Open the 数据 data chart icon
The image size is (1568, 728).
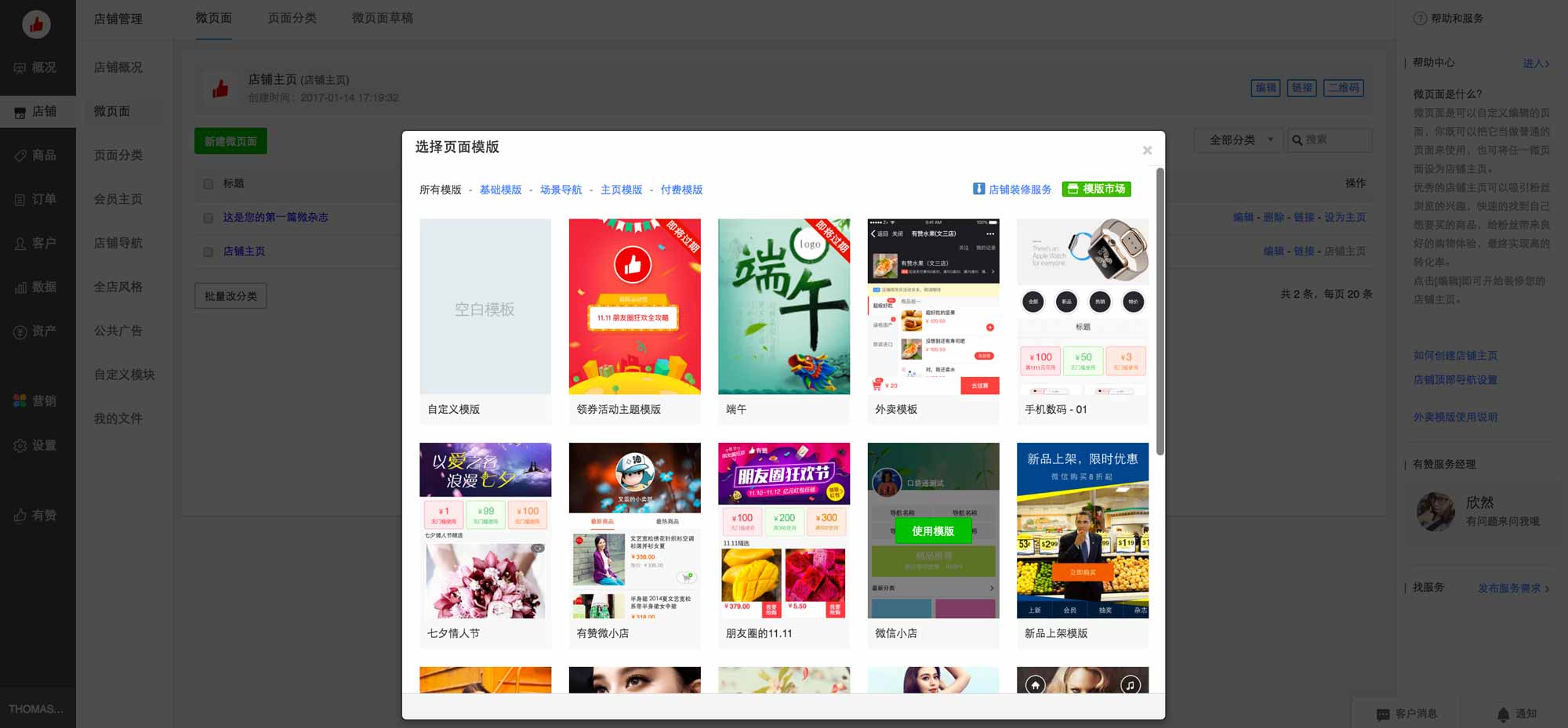[x=20, y=288]
